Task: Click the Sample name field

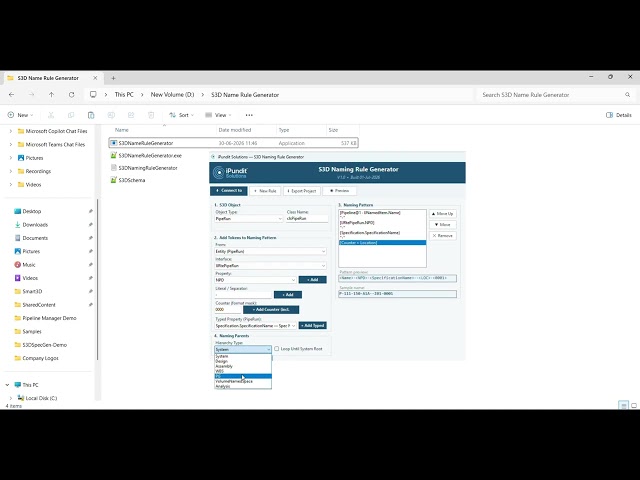Action: tap(397, 293)
